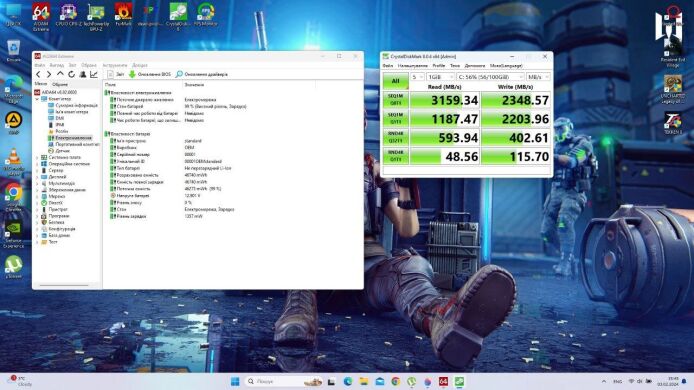The width and height of the screenshot is (694, 390).
Task: Click the Звіт report button in AIDA64
Action: point(116,74)
